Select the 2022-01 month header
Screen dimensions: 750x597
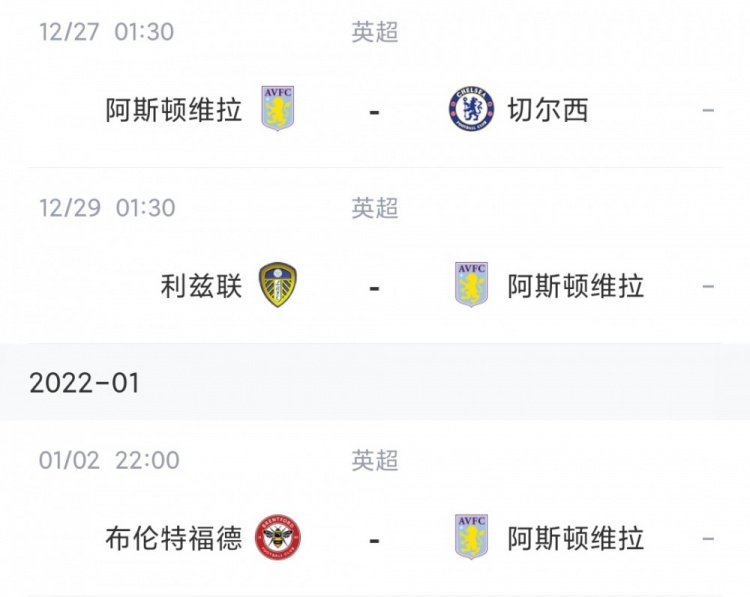click(84, 383)
